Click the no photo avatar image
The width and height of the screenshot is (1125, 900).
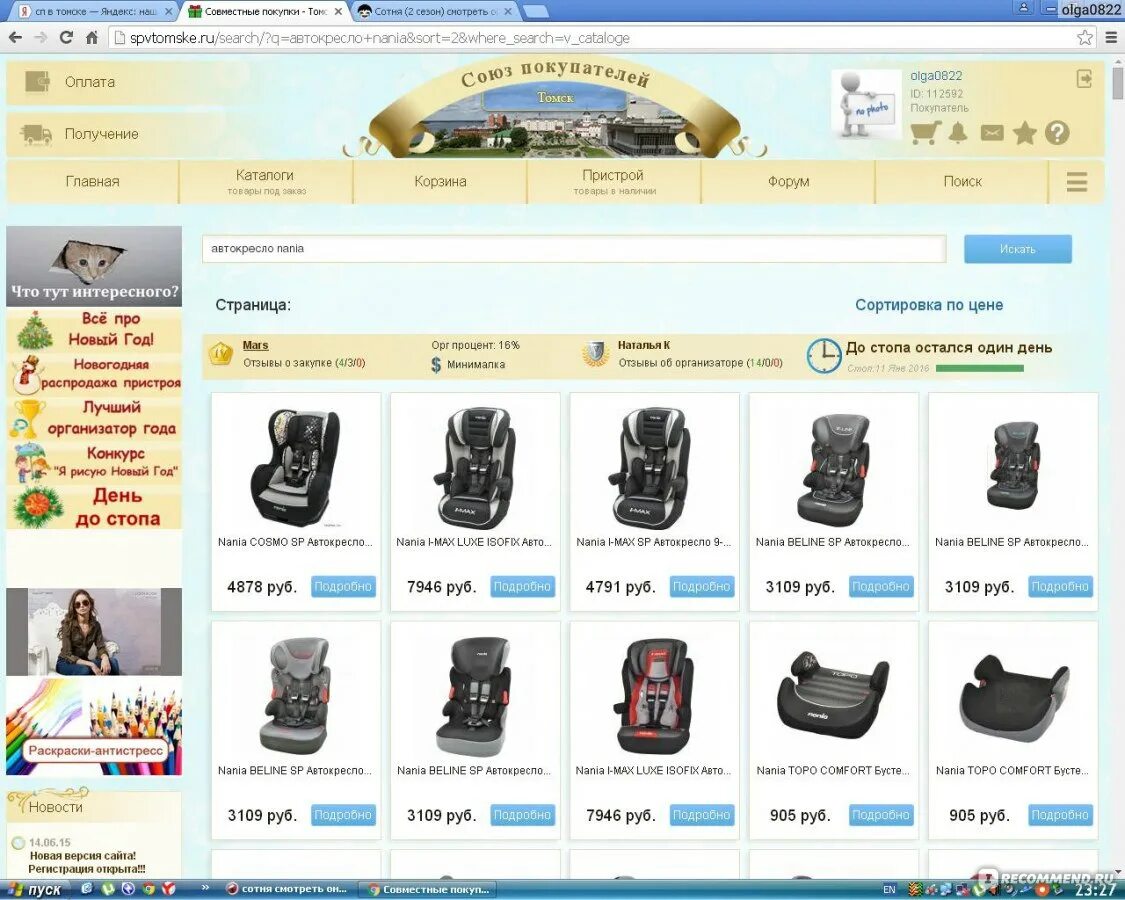tap(867, 103)
